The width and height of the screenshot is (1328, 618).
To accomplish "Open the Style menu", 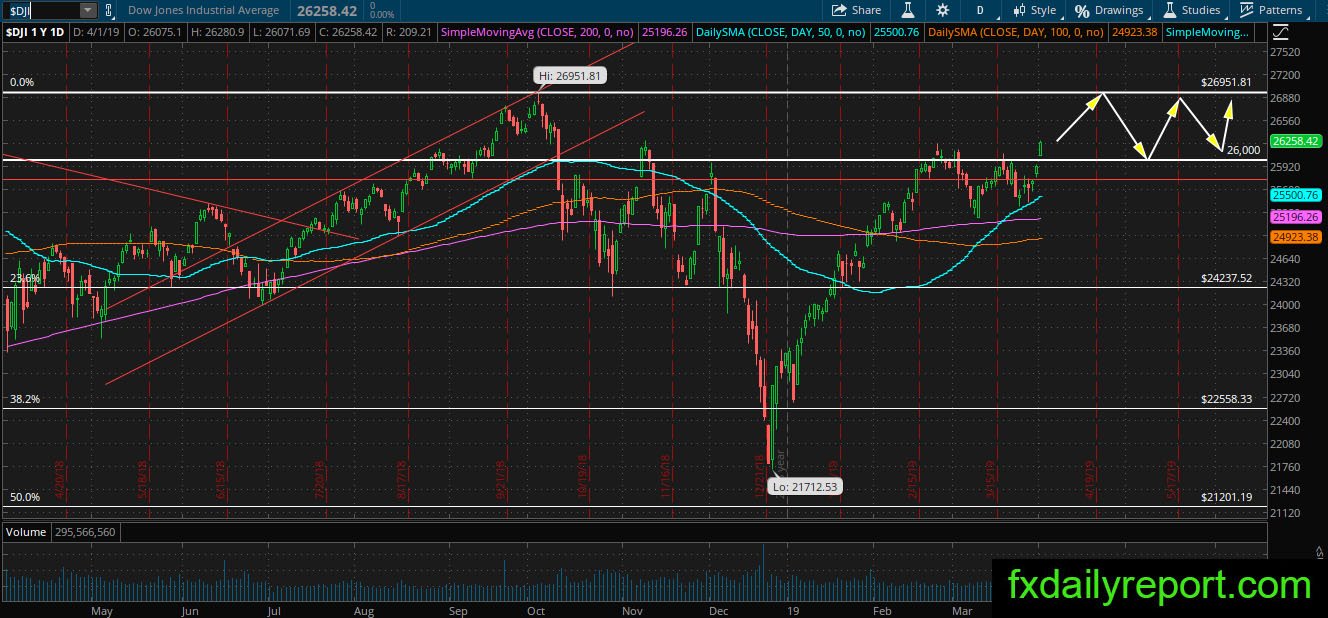I will tap(1035, 10).
